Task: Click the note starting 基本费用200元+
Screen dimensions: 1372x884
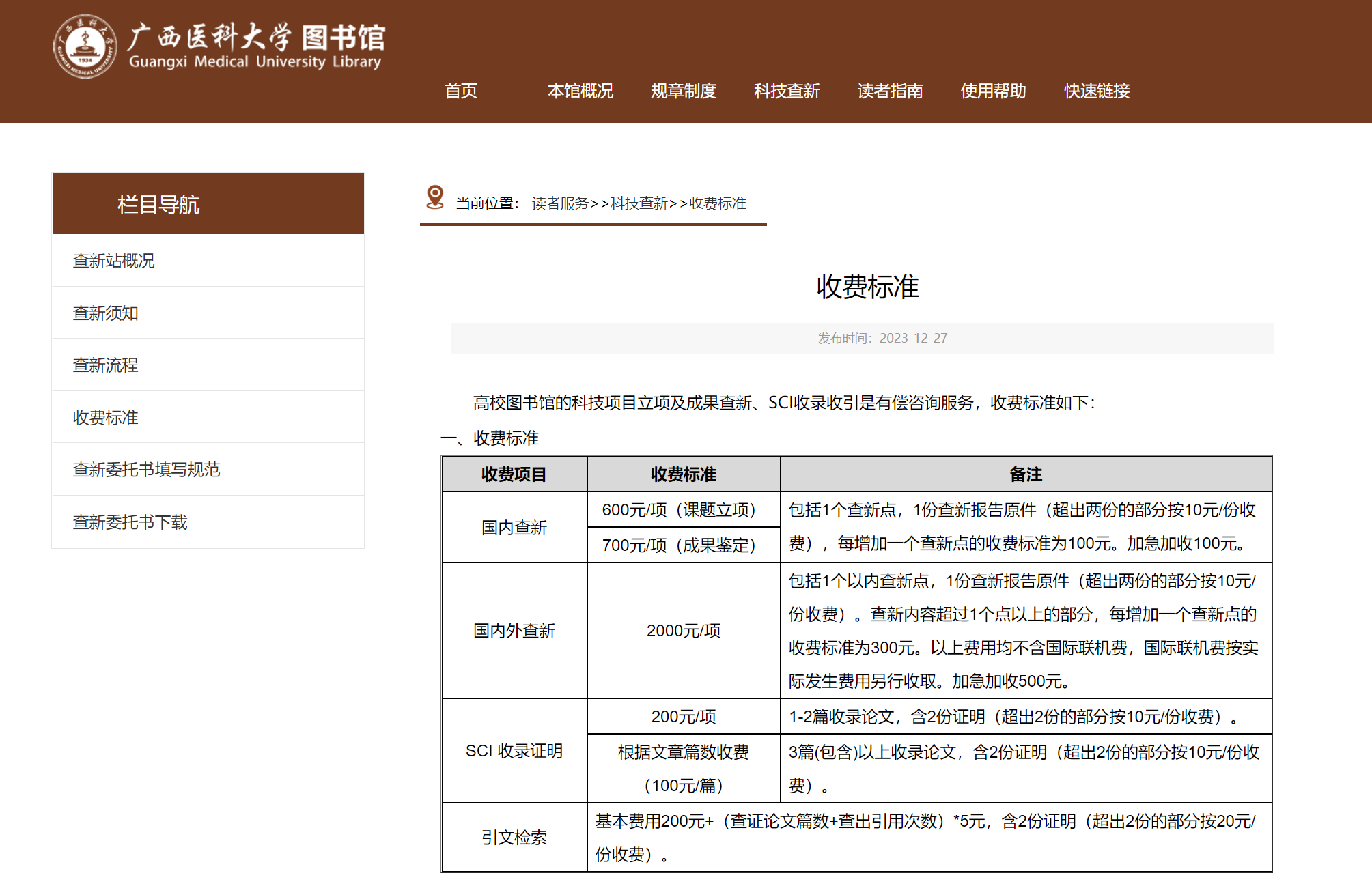Action: (929, 838)
